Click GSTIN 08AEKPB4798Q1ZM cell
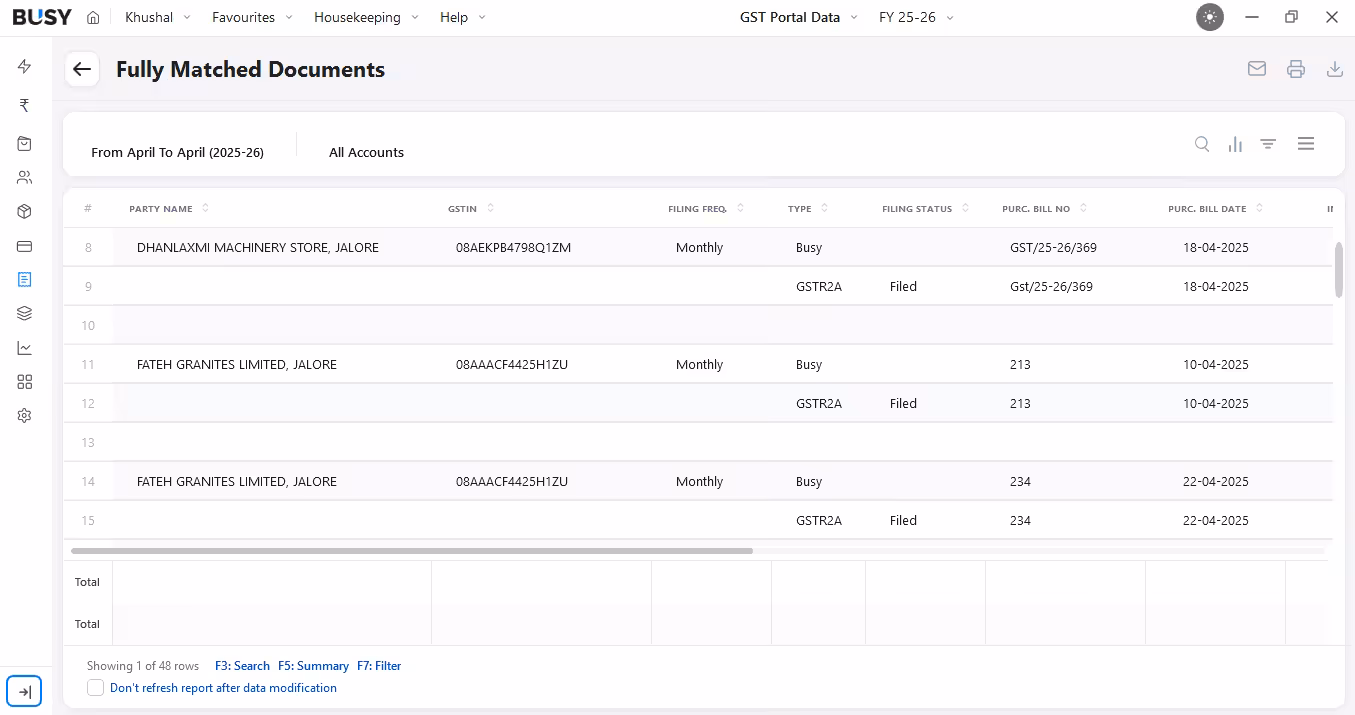Screen dimensions: 1355x715 coord(513,248)
